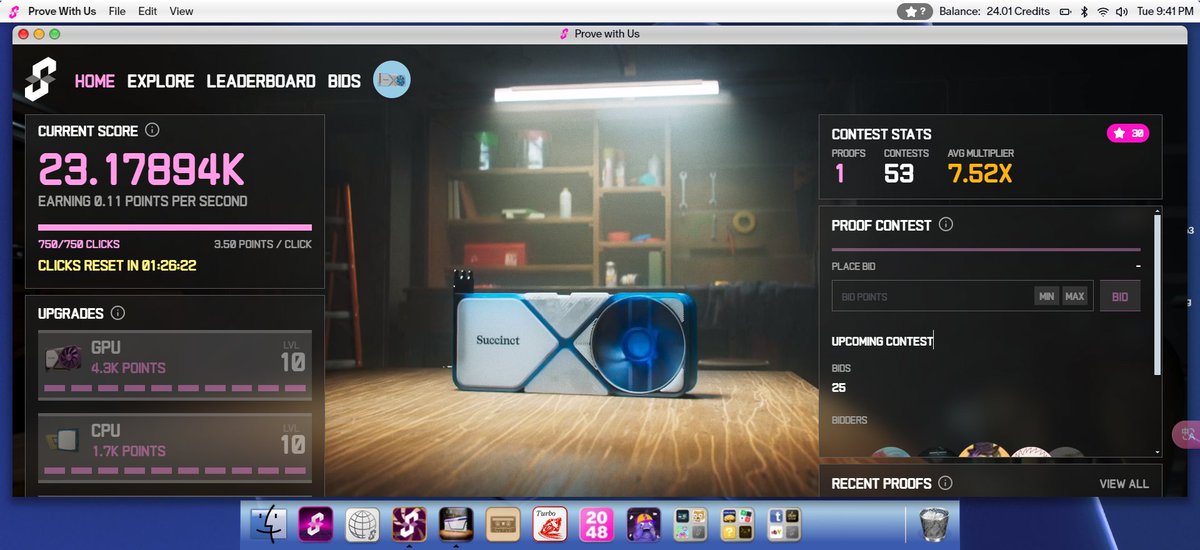Click the 750/750 CLICKS counter
Viewport: 1200px width, 550px height.
79,244
